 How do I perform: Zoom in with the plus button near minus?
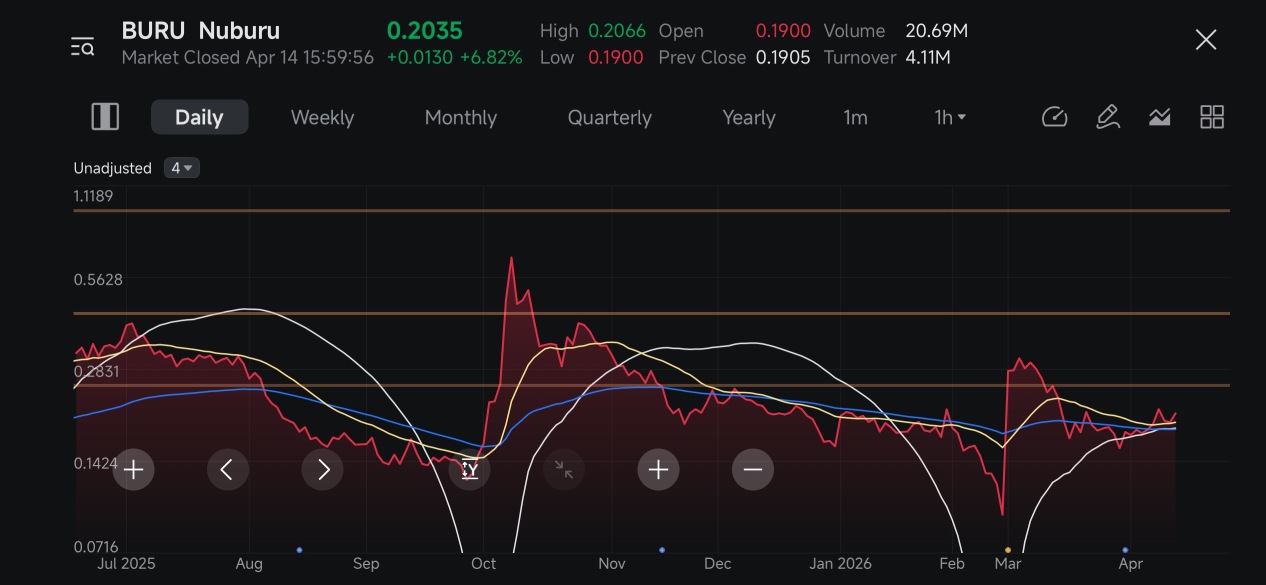[658, 469]
